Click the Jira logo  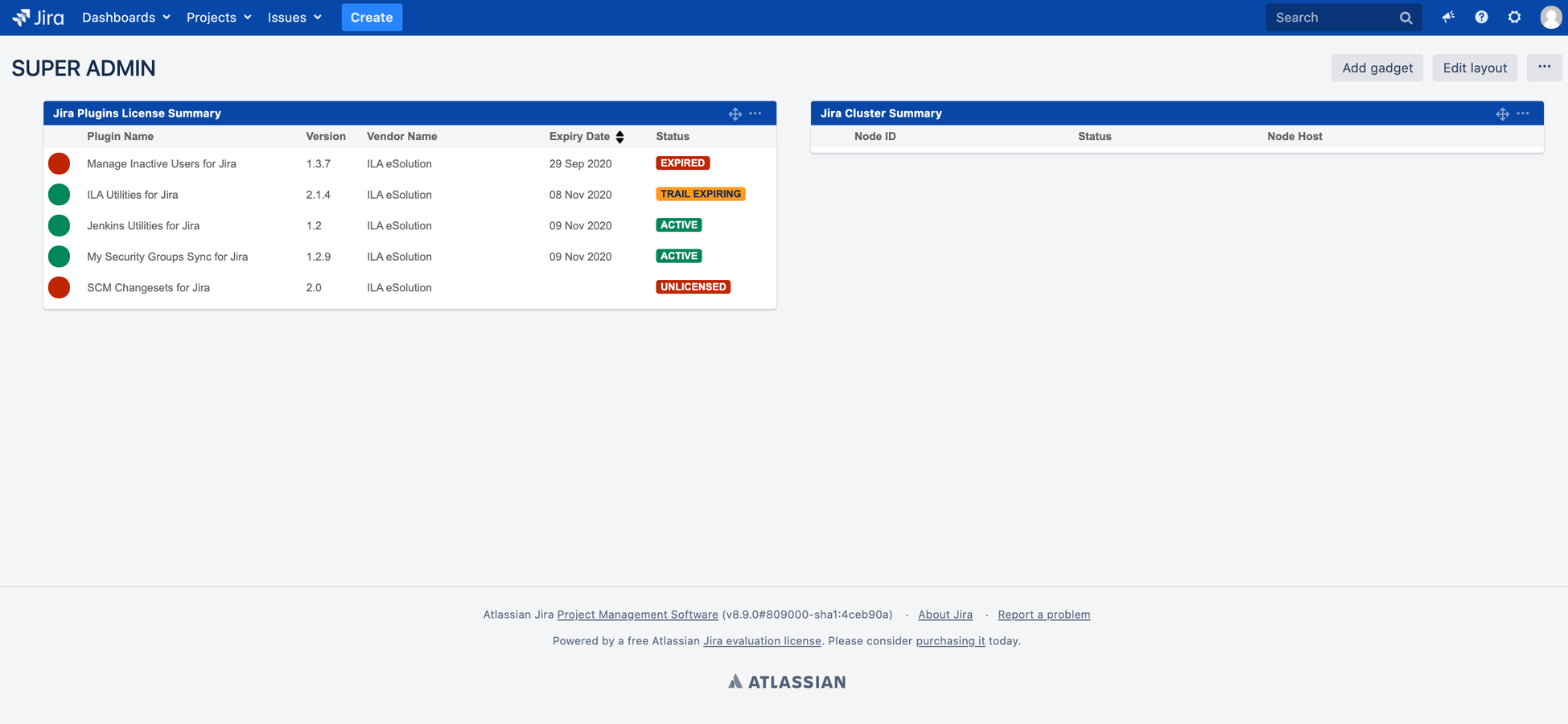point(38,17)
